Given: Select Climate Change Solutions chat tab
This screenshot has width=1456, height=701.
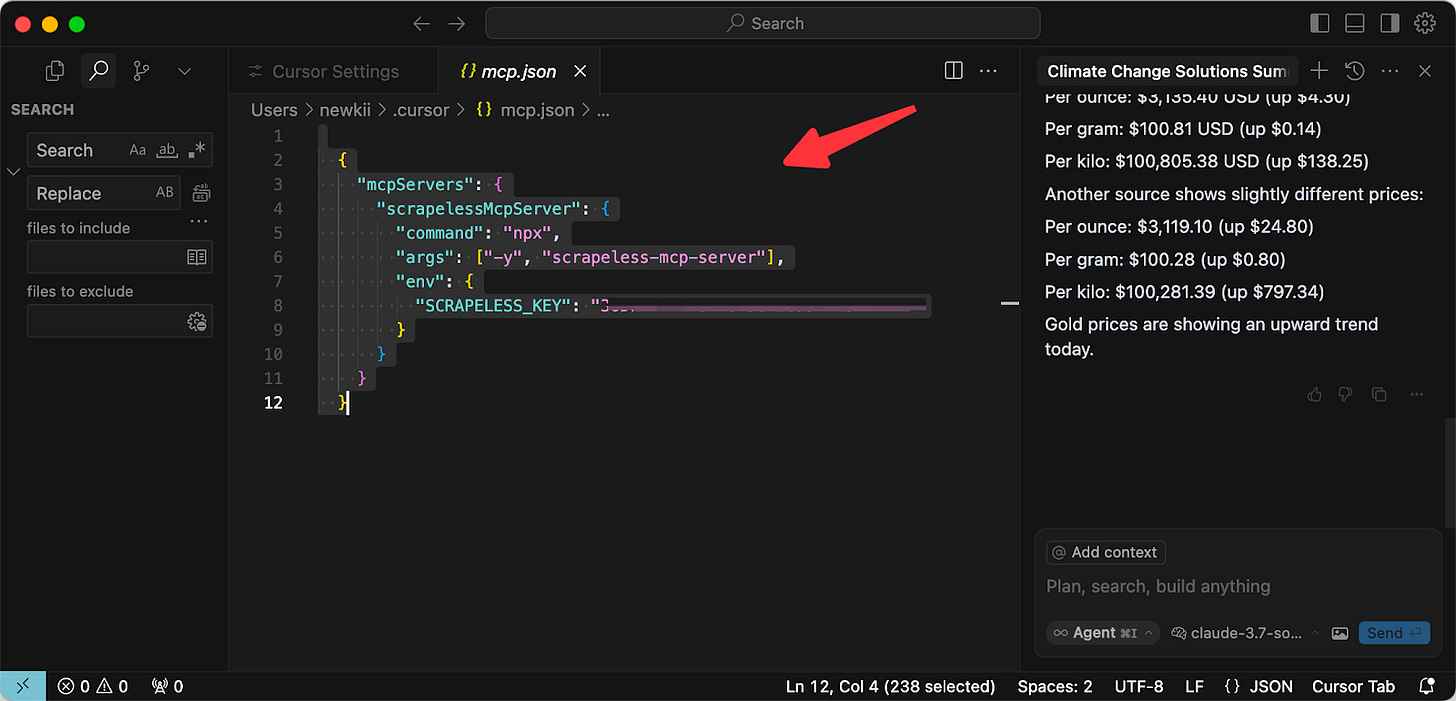Looking at the screenshot, I should pos(1166,71).
